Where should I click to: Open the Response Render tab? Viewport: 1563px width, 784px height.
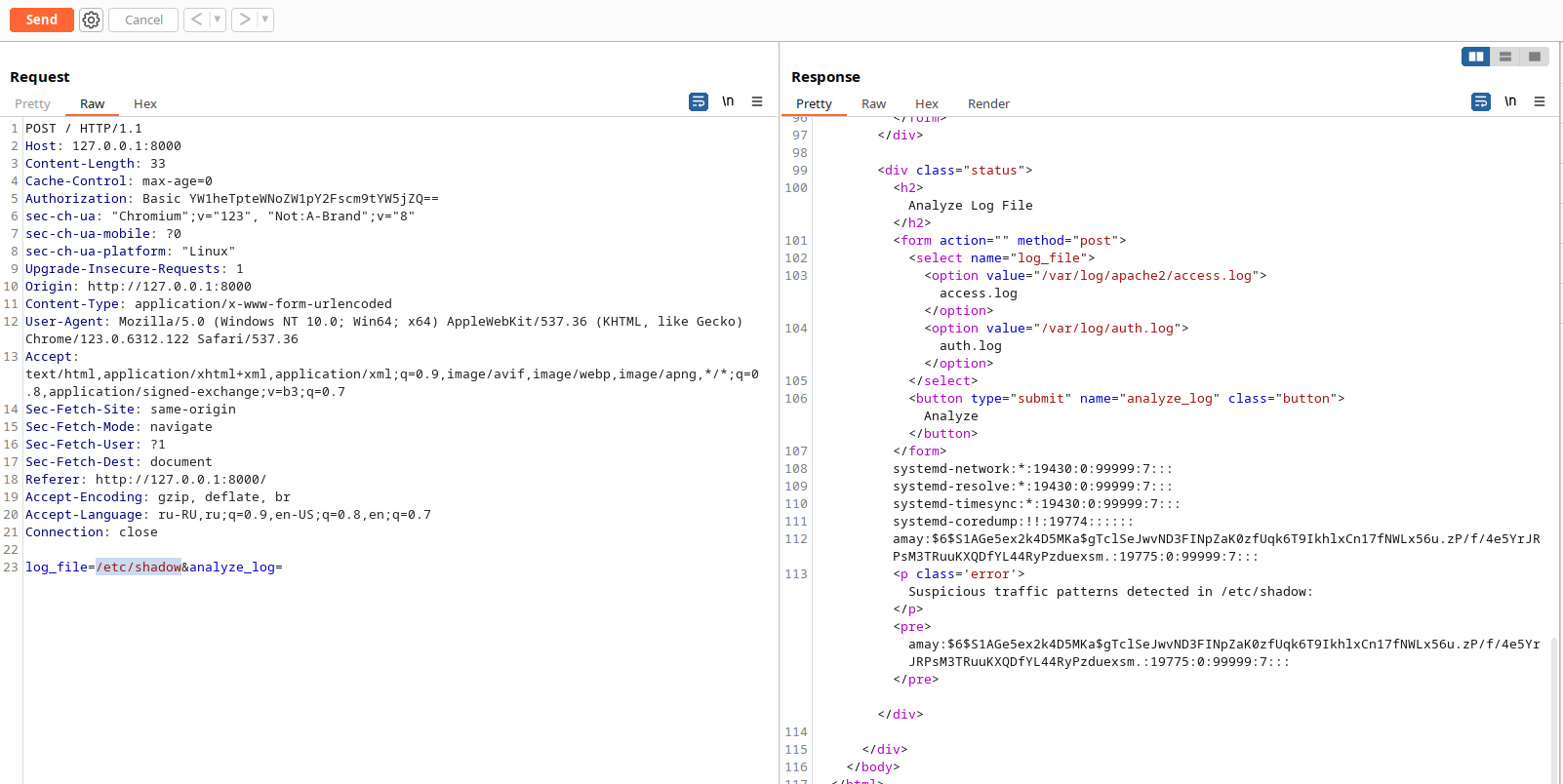point(988,104)
